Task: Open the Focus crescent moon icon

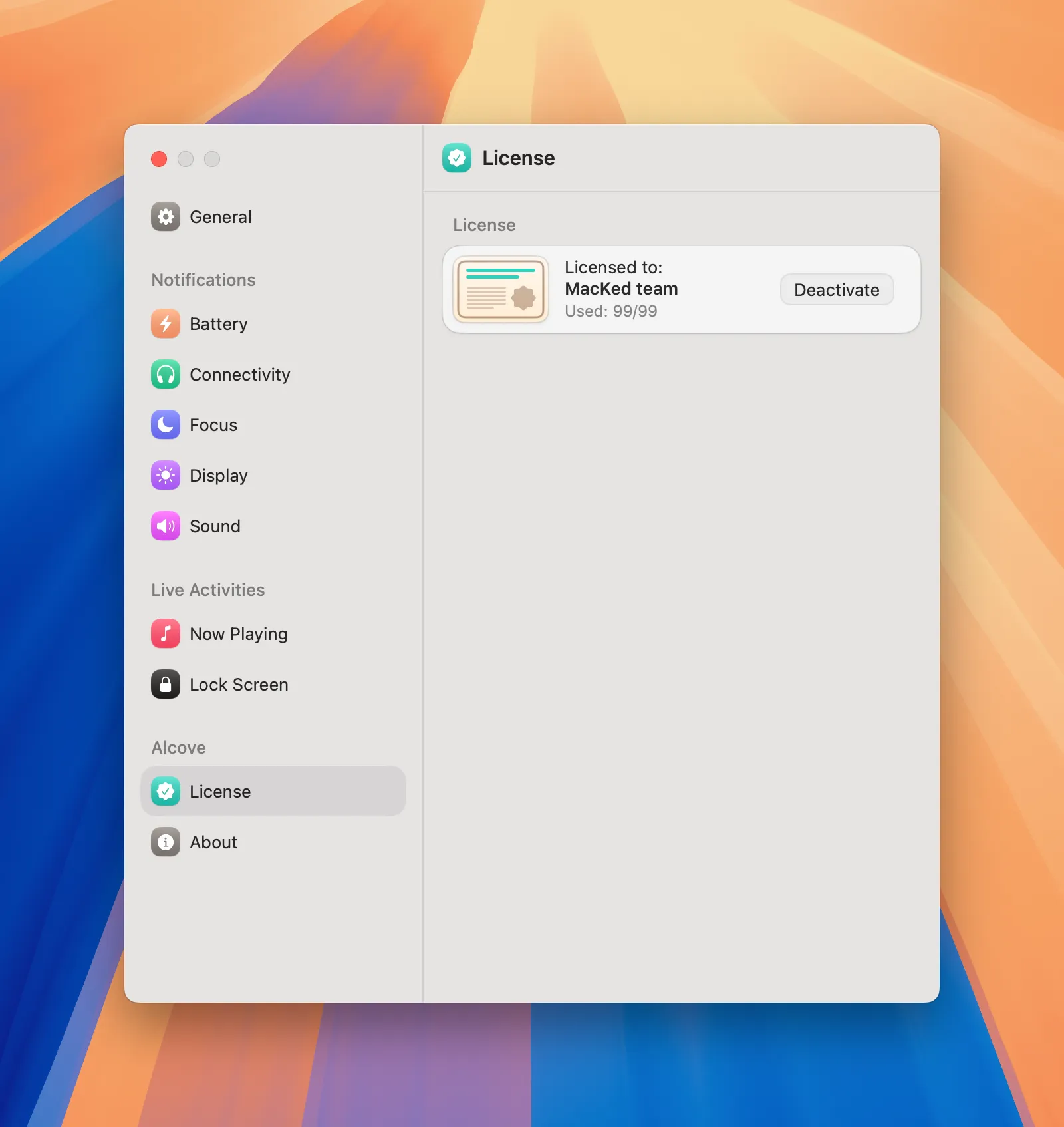Action: coord(166,425)
